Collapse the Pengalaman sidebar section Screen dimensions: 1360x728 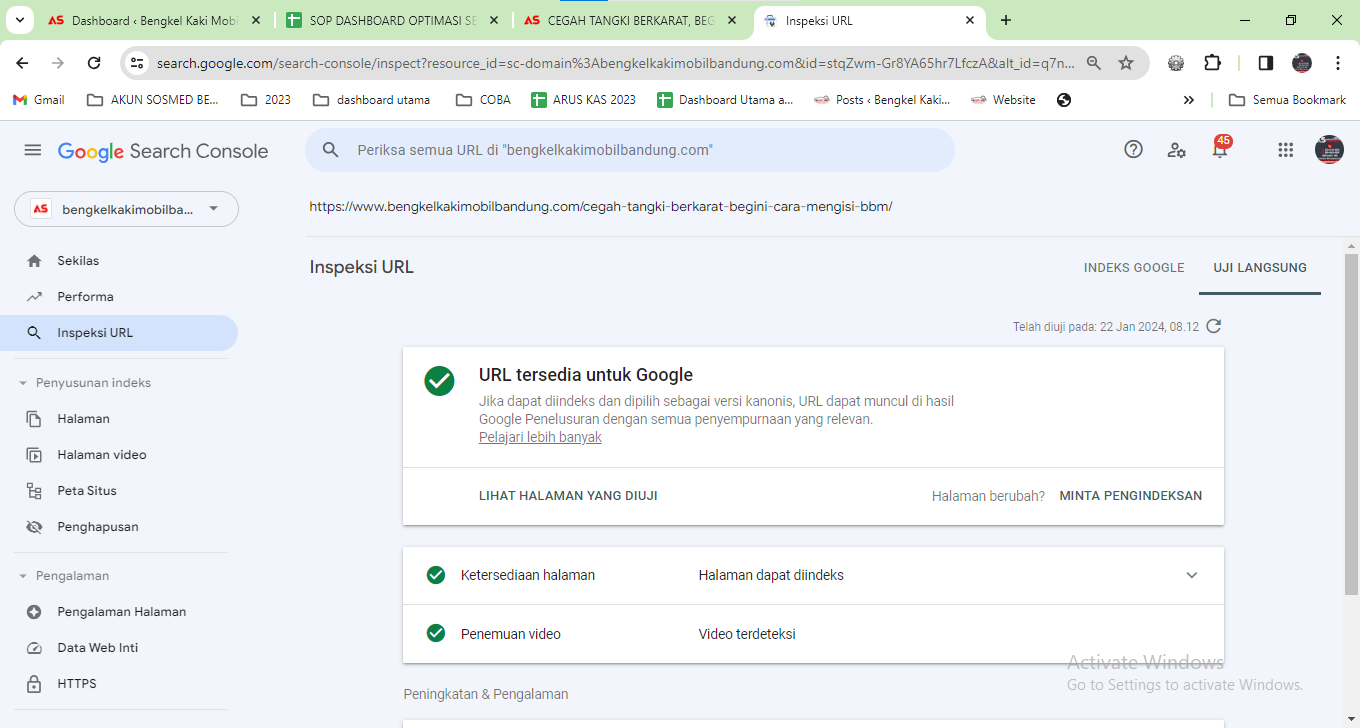tap(23, 576)
